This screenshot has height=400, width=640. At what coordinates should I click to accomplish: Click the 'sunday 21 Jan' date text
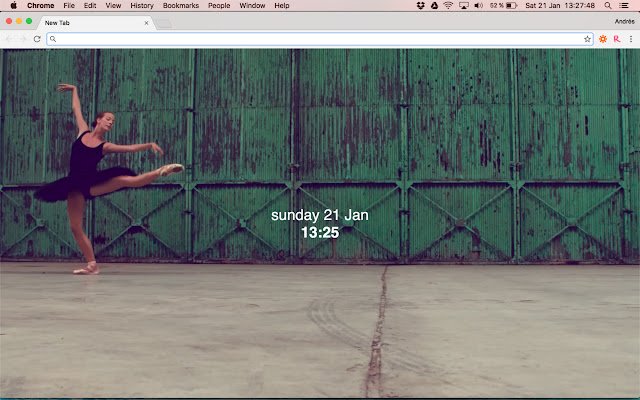point(320,215)
